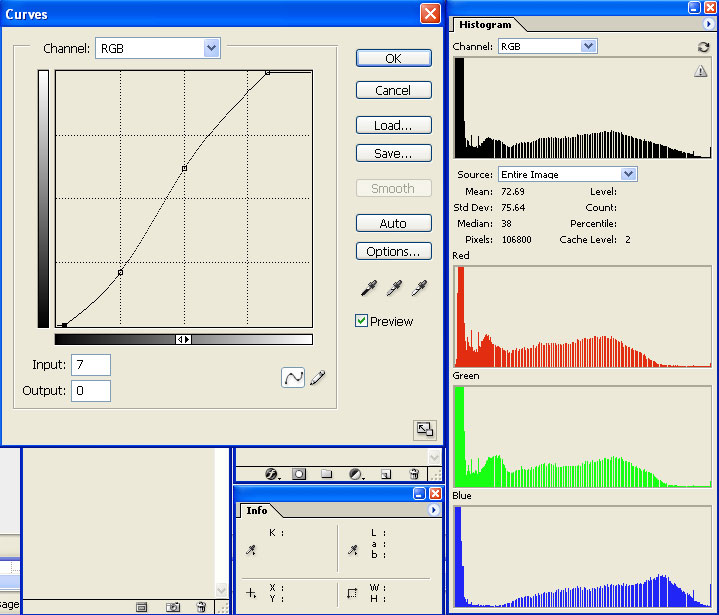Screen dimensions: 719x615
Task: Select the black point eyedropper in Curves
Action: point(369,288)
